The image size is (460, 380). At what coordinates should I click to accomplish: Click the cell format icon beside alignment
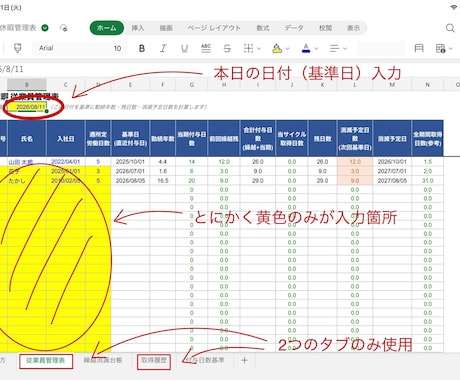click(x=419, y=48)
